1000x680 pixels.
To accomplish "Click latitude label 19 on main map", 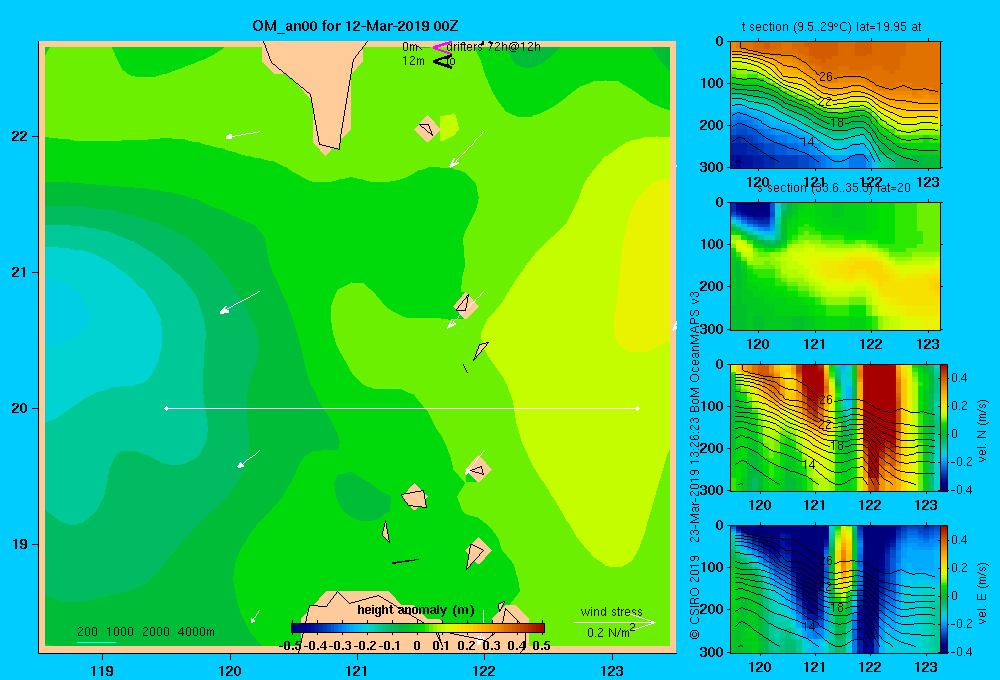I will (x=19, y=544).
